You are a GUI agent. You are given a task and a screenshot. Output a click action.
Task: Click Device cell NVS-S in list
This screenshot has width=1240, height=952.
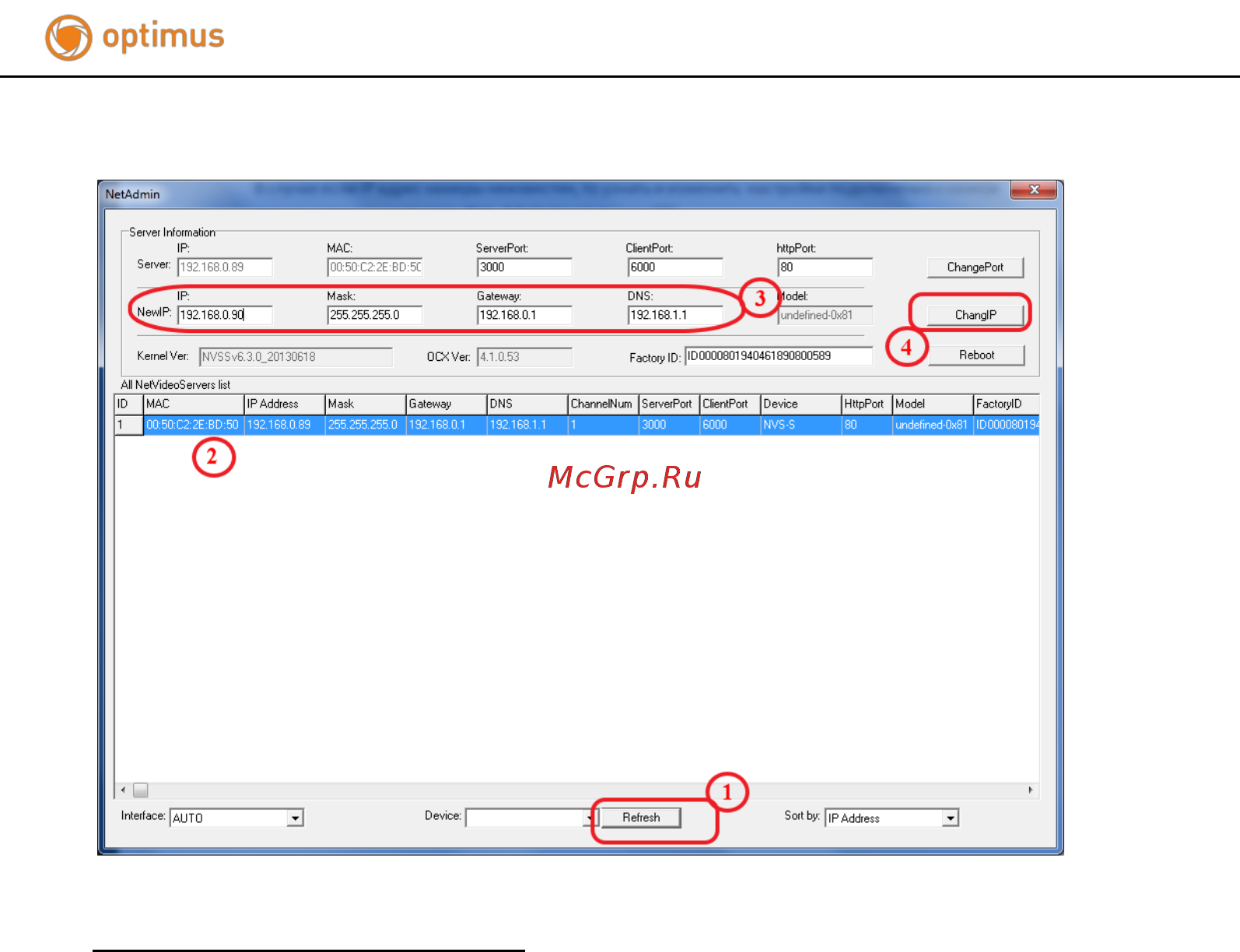coord(800,425)
